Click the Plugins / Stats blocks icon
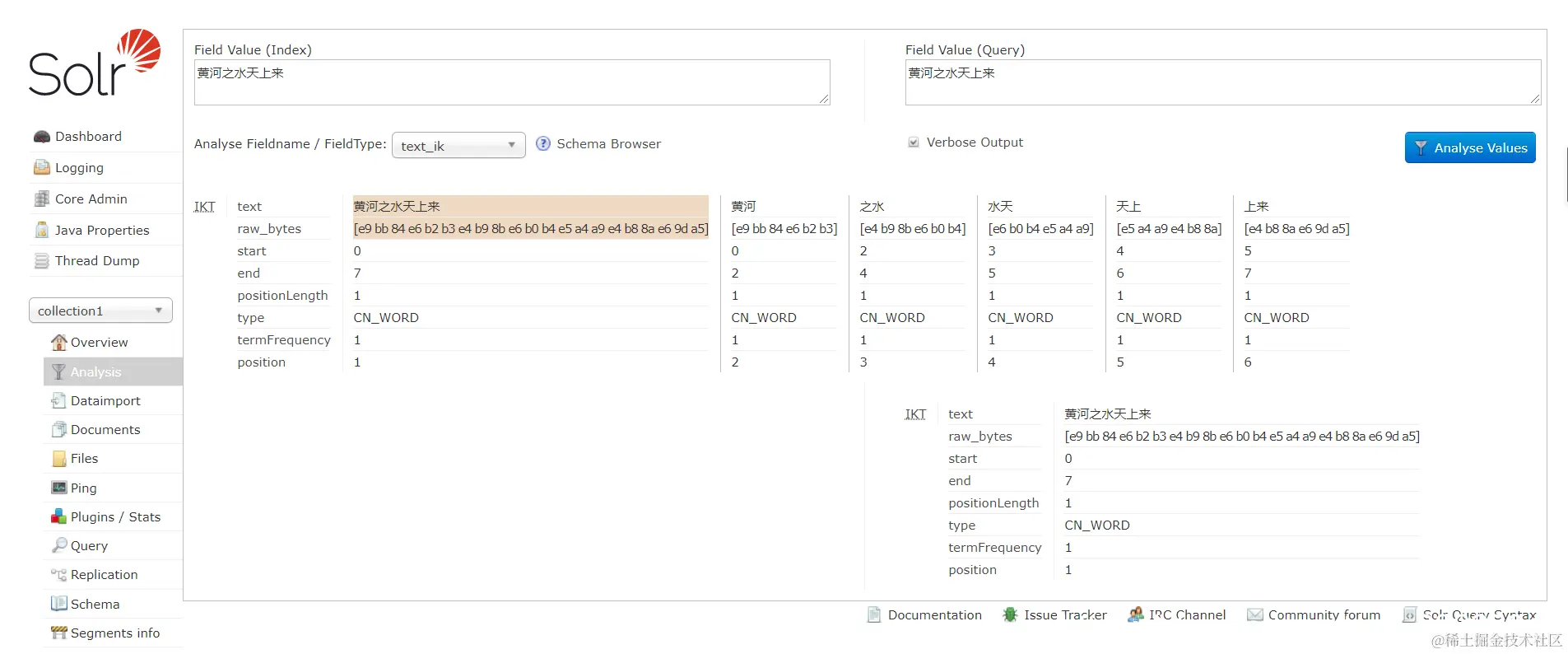This screenshot has width=1568, height=654. coord(58,517)
